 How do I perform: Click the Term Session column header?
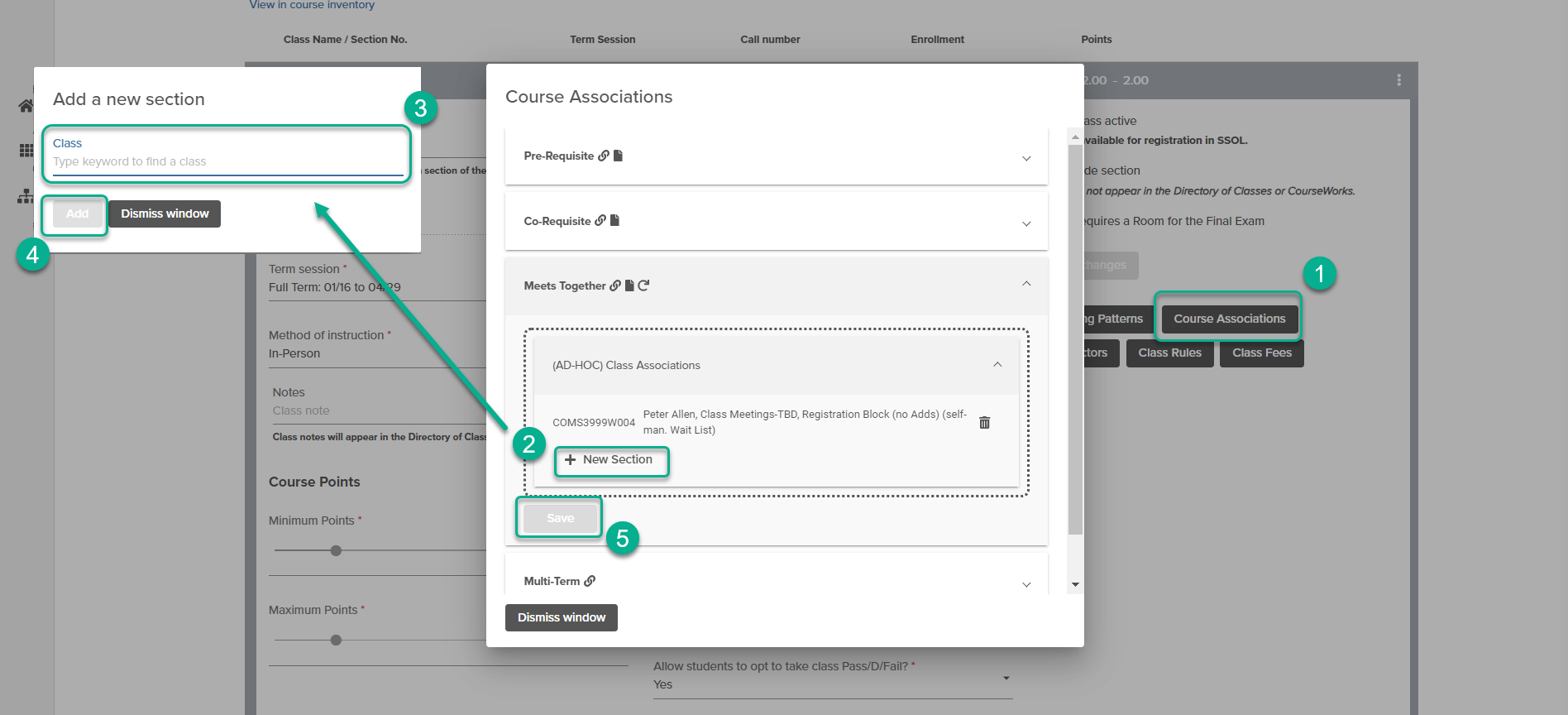(602, 39)
